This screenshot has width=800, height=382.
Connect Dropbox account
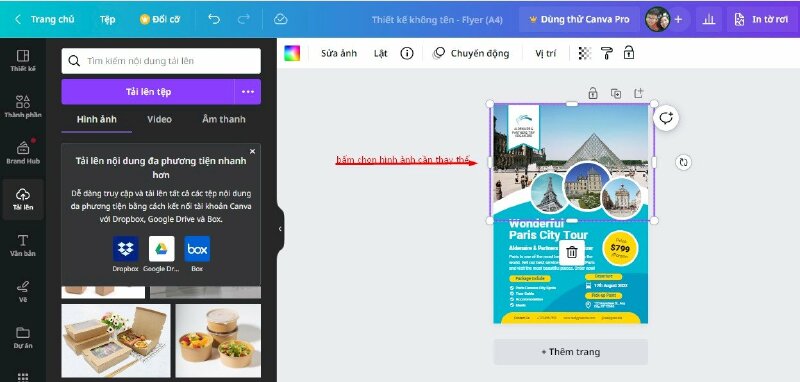(126, 249)
